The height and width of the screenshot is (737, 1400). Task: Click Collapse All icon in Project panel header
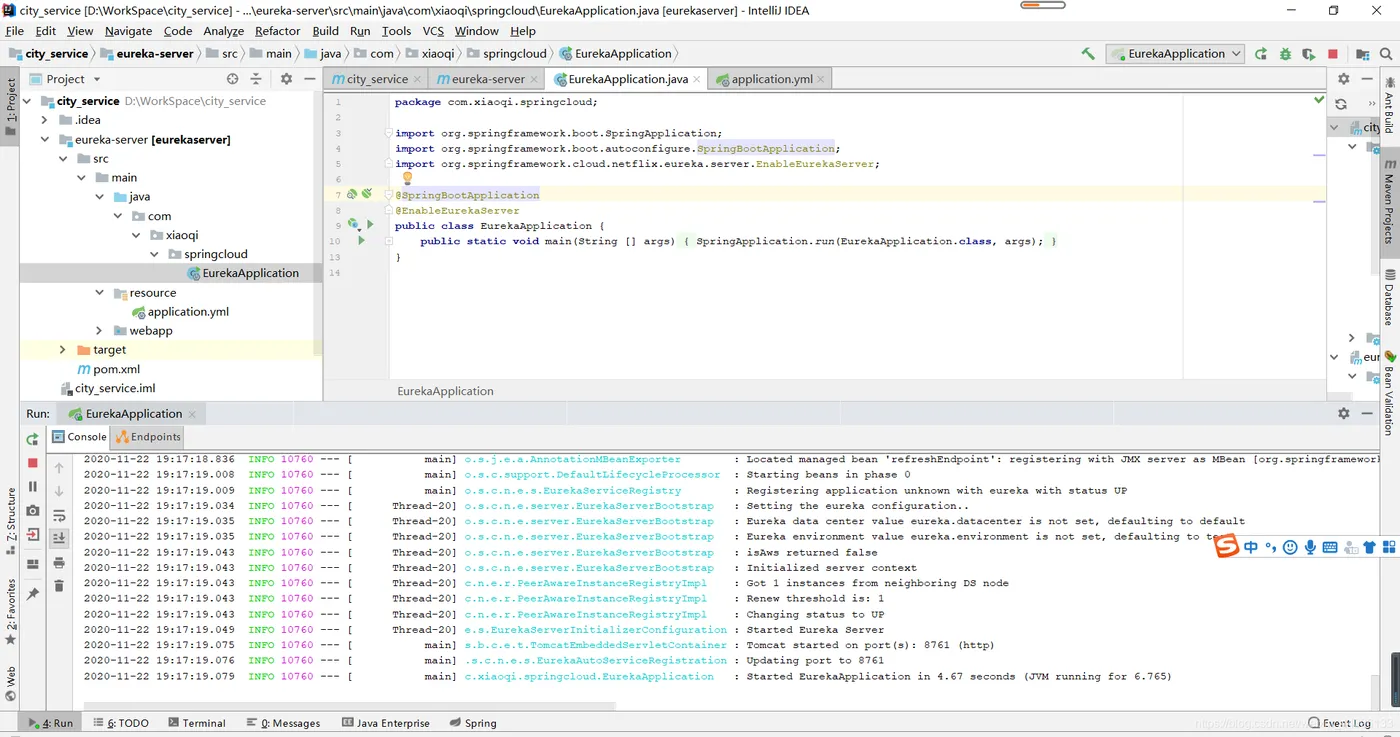click(256, 79)
